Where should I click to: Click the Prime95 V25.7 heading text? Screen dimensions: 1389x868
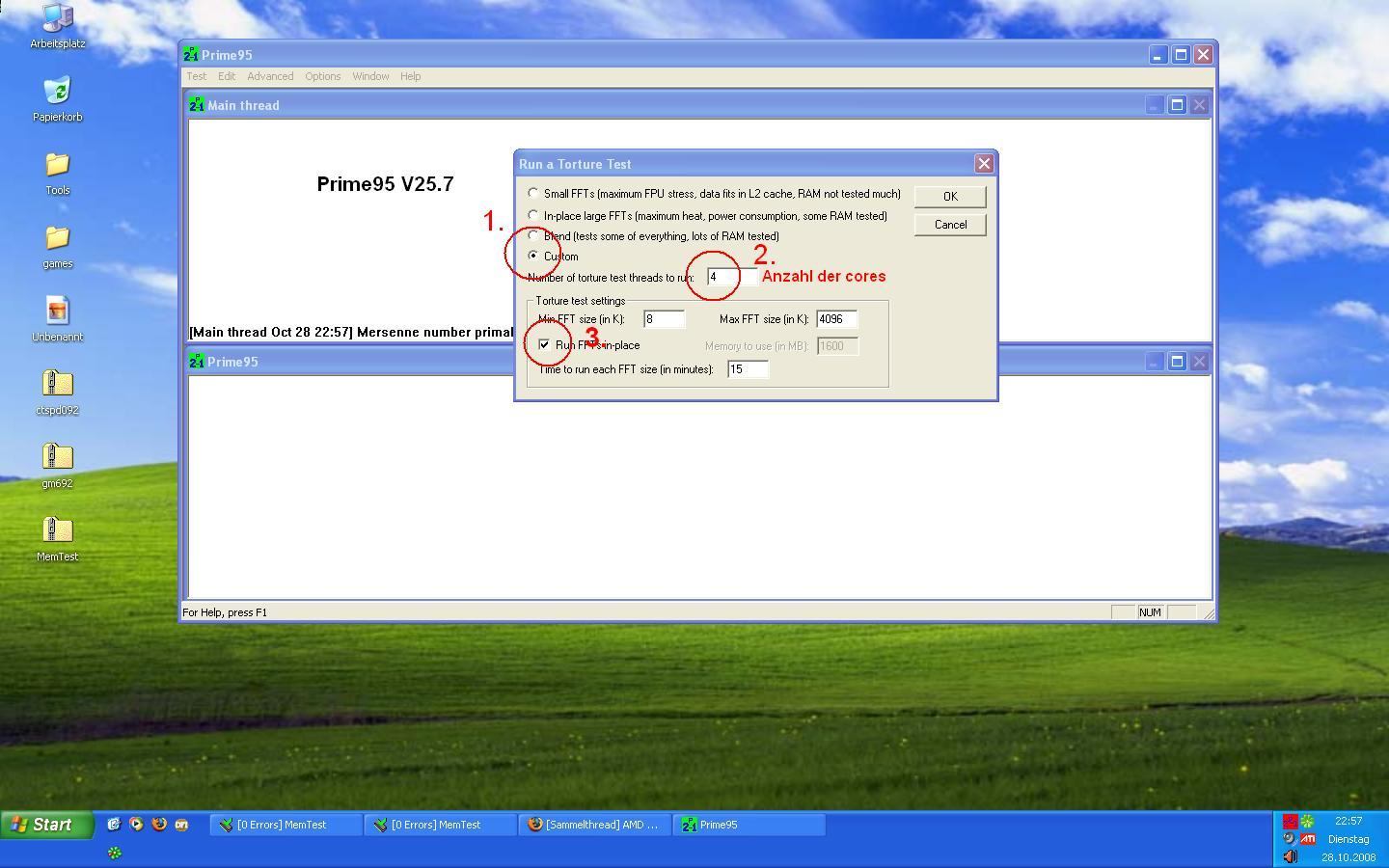[x=385, y=184]
